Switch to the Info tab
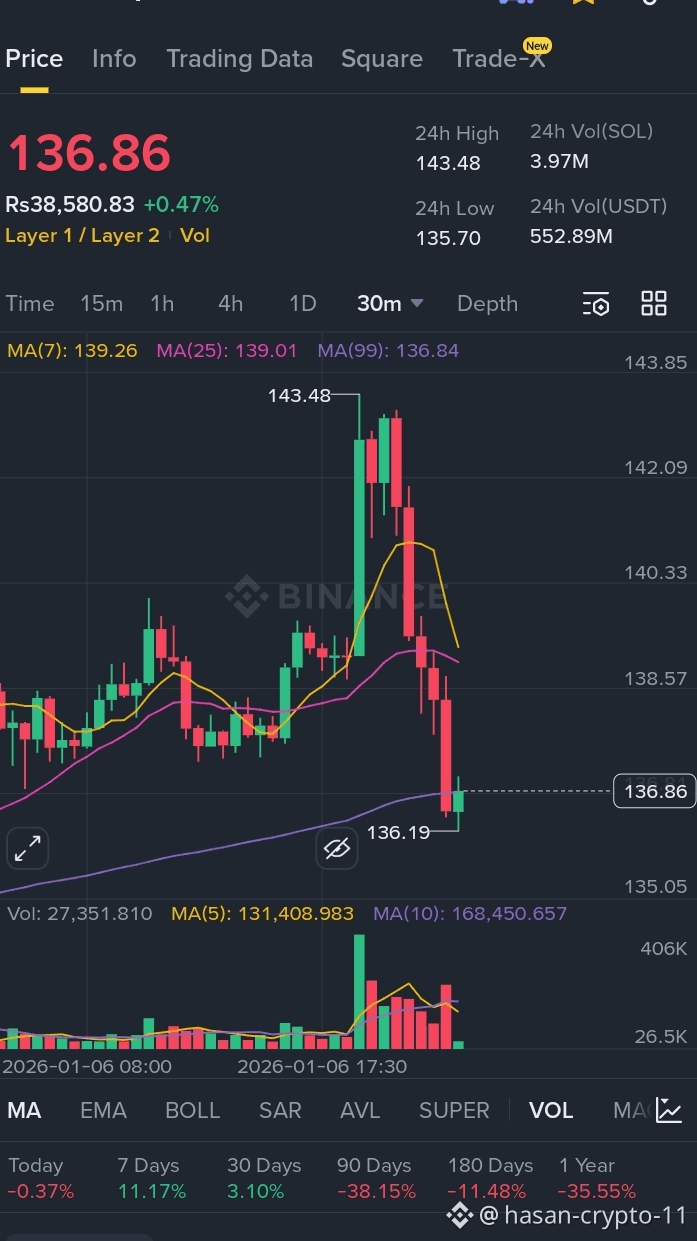Image resolution: width=697 pixels, height=1241 pixels. (114, 59)
